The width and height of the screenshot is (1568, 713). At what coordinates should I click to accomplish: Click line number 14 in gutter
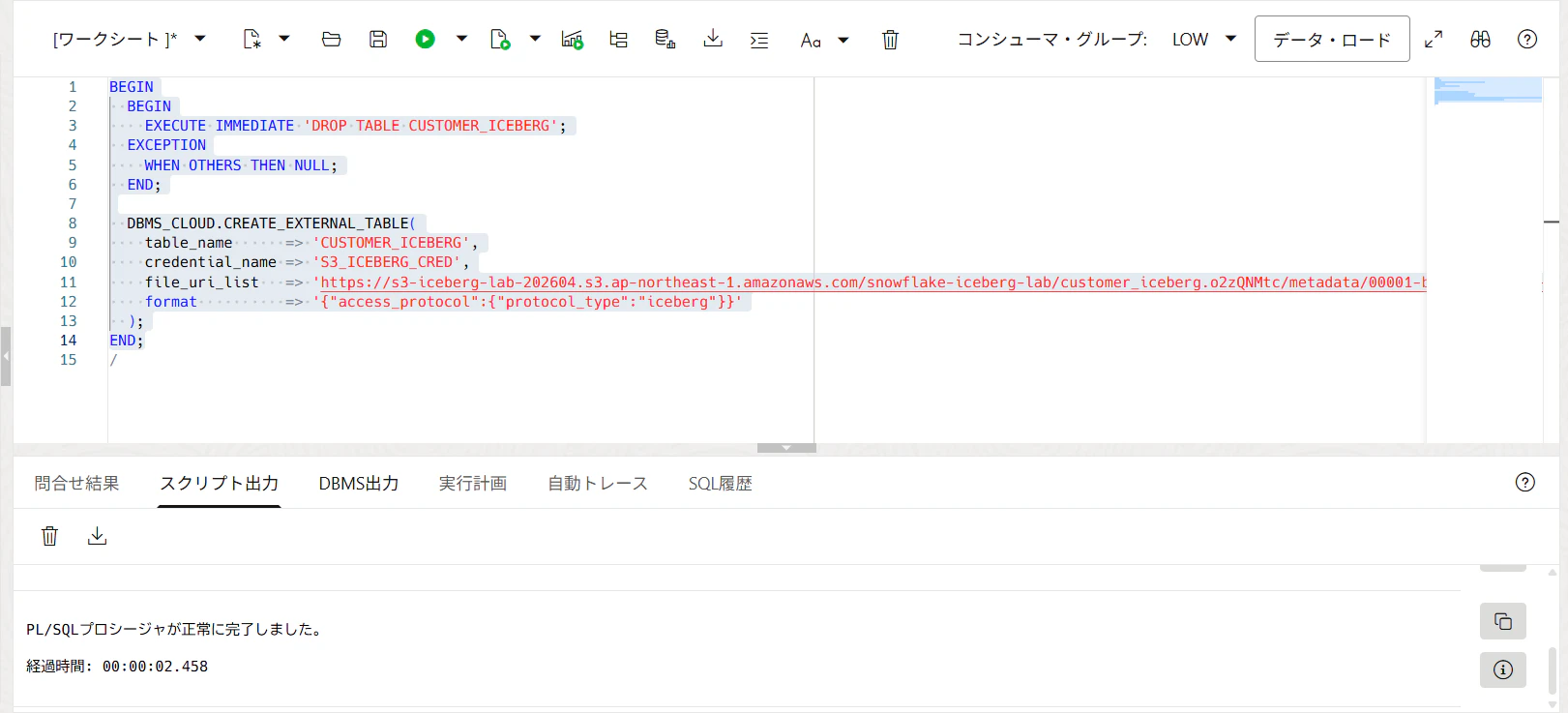click(x=68, y=341)
